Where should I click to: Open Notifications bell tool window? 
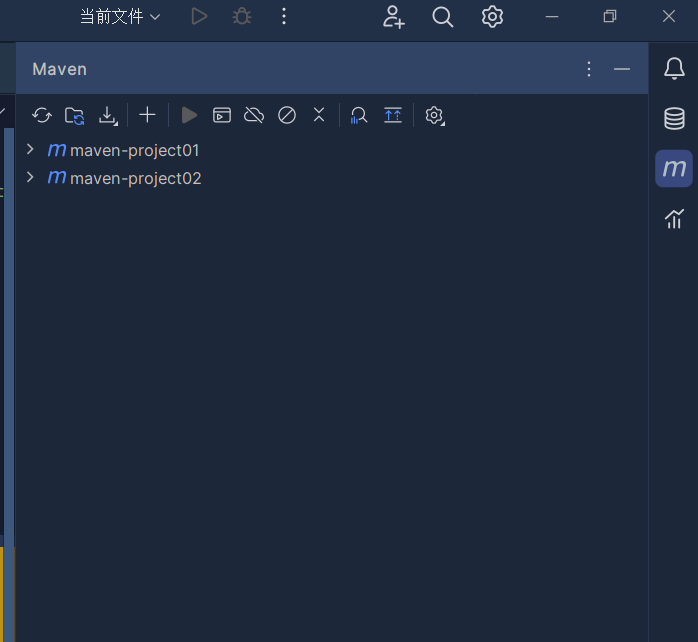tap(674, 68)
